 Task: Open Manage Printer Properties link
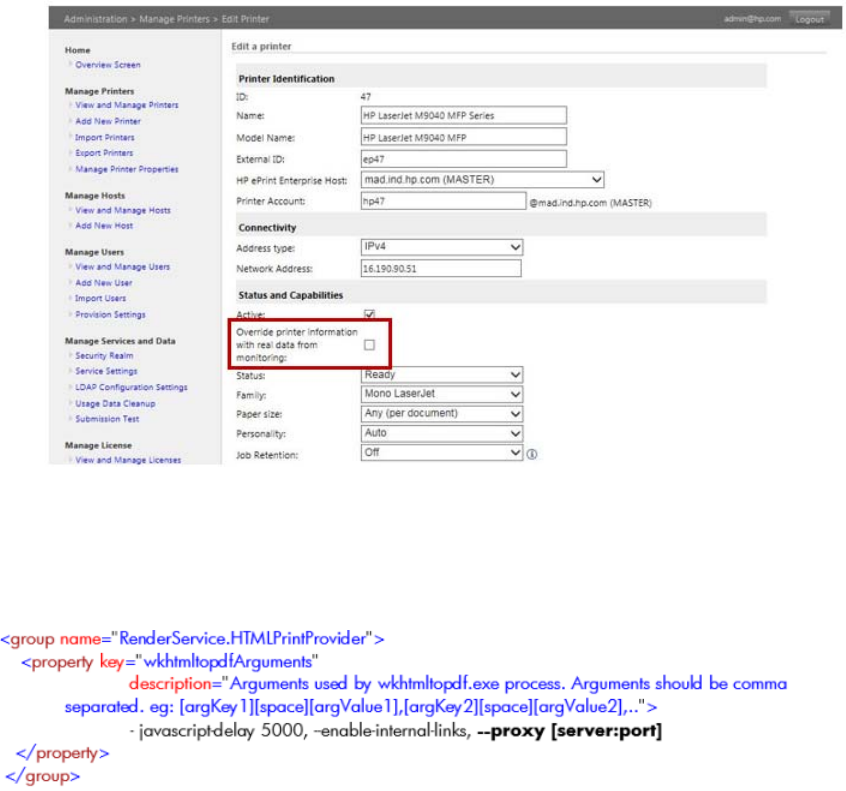point(127,169)
